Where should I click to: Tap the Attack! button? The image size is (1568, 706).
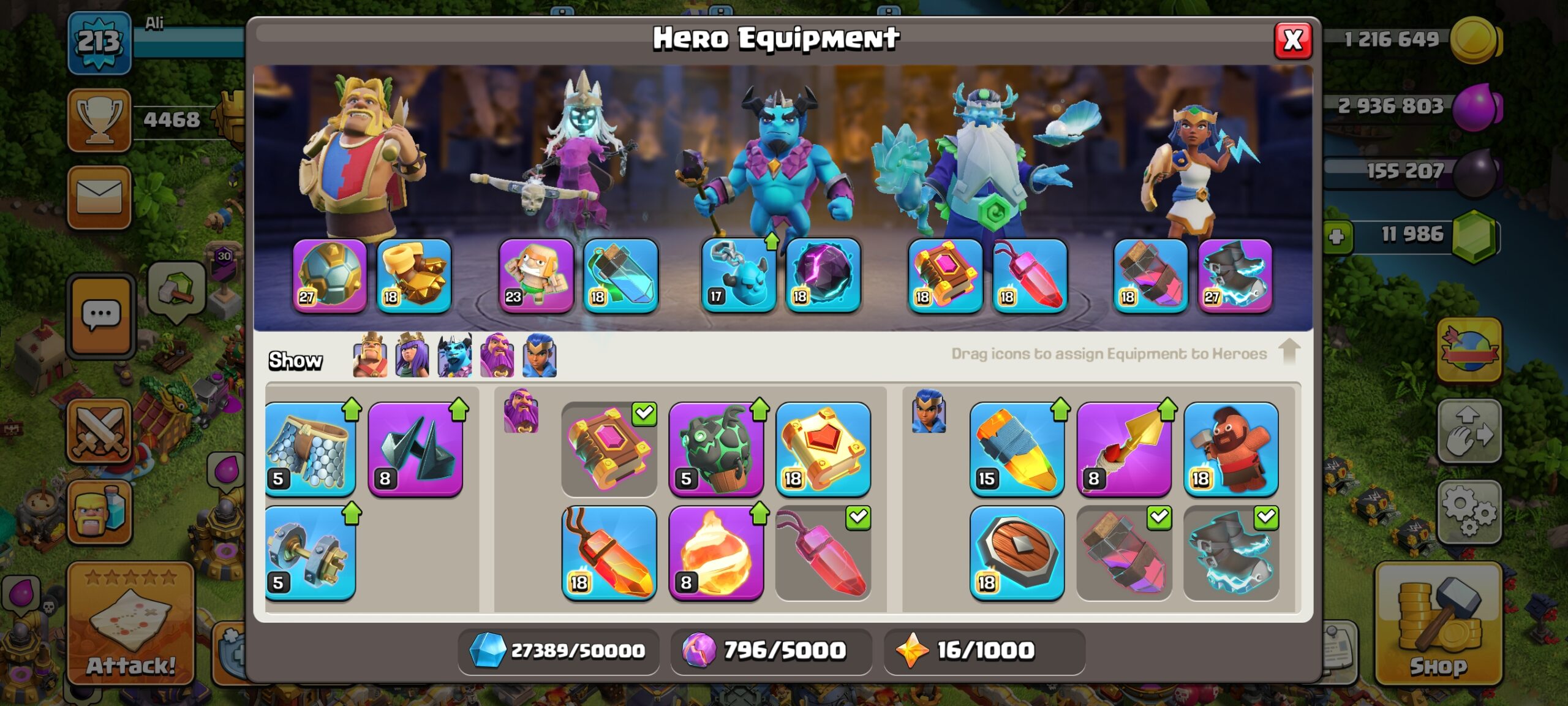click(x=130, y=624)
